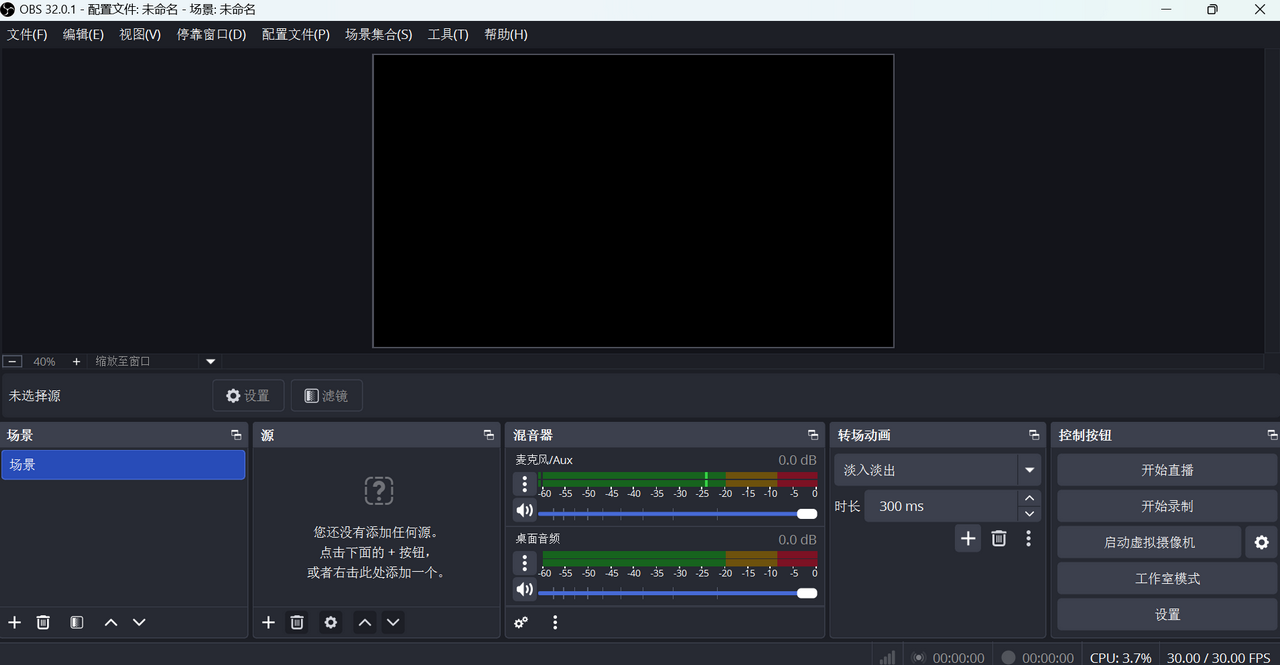Click the 开始录制 button
1280x665 pixels.
click(x=1166, y=506)
